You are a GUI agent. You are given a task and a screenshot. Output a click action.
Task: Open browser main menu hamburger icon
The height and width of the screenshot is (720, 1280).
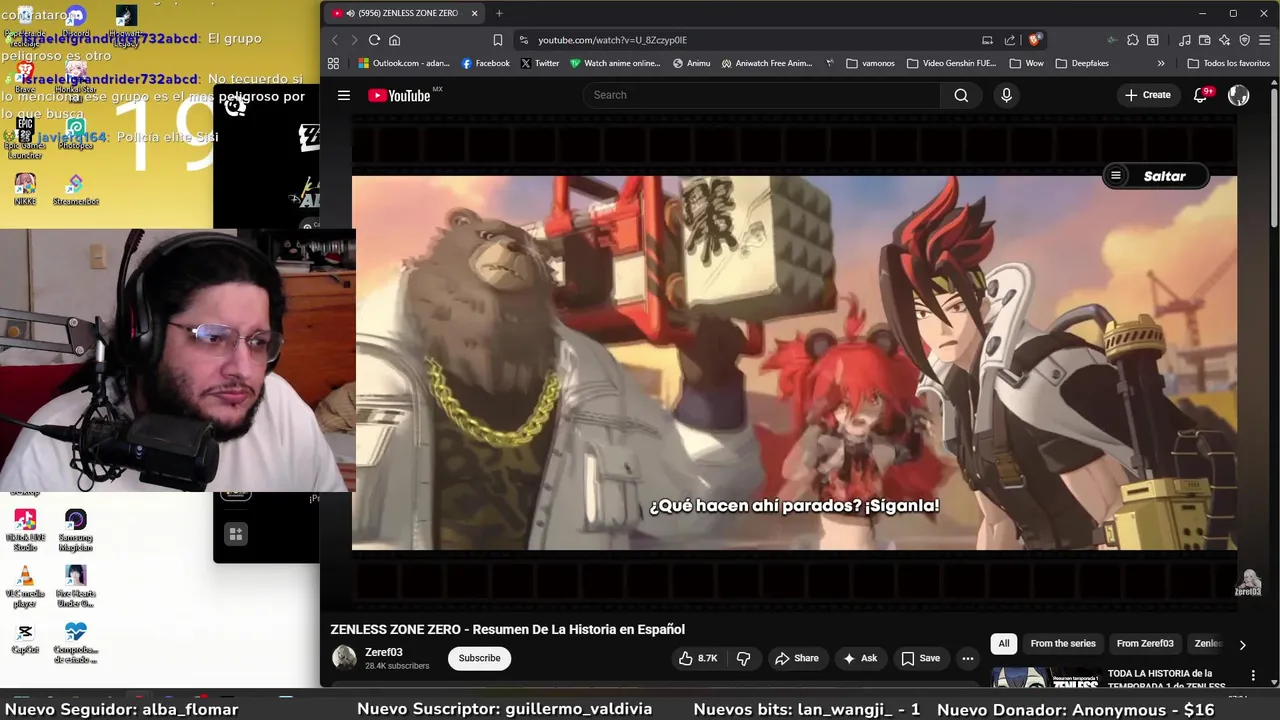(x=1265, y=40)
